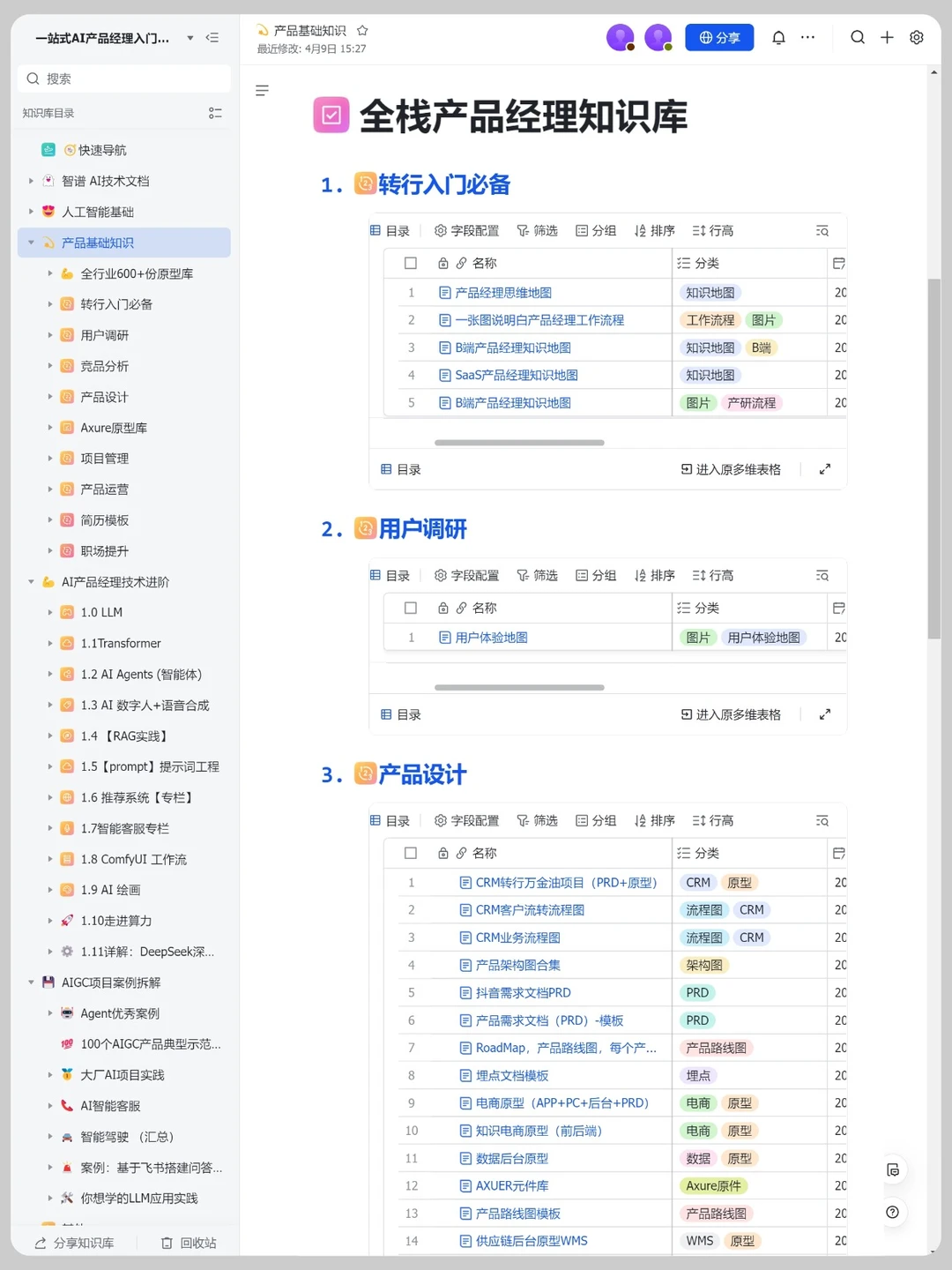This screenshot has width=952, height=1270.
Task: Select all rows in 转行入门必备 table
Action: (x=411, y=263)
